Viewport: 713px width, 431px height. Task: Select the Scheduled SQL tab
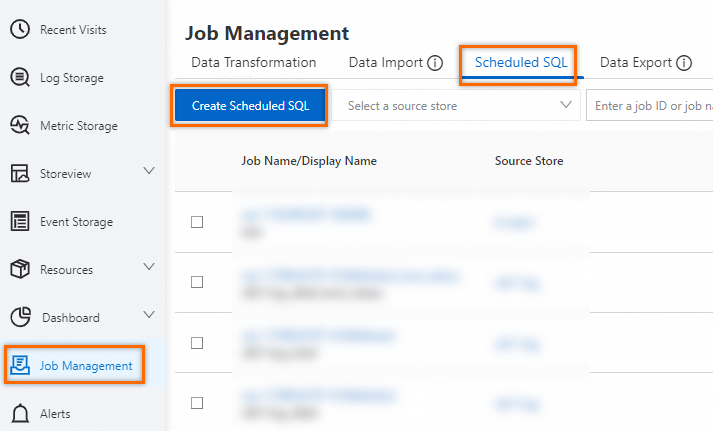tap(521, 62)
